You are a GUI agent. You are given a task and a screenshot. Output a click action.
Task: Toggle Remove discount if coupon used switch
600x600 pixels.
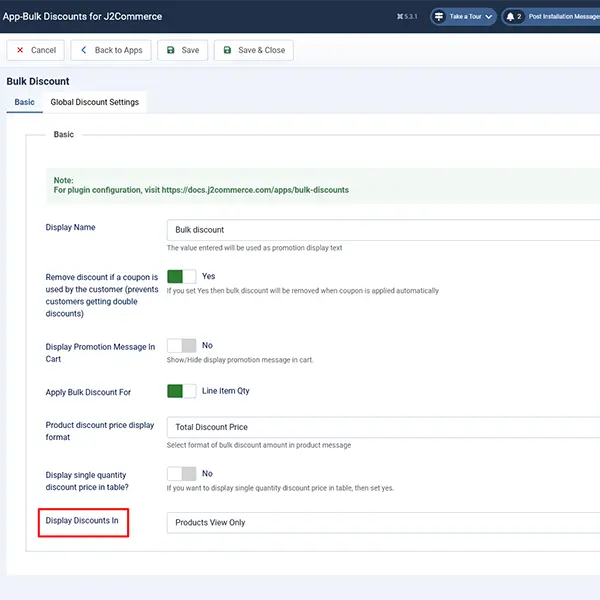[181, 276]
